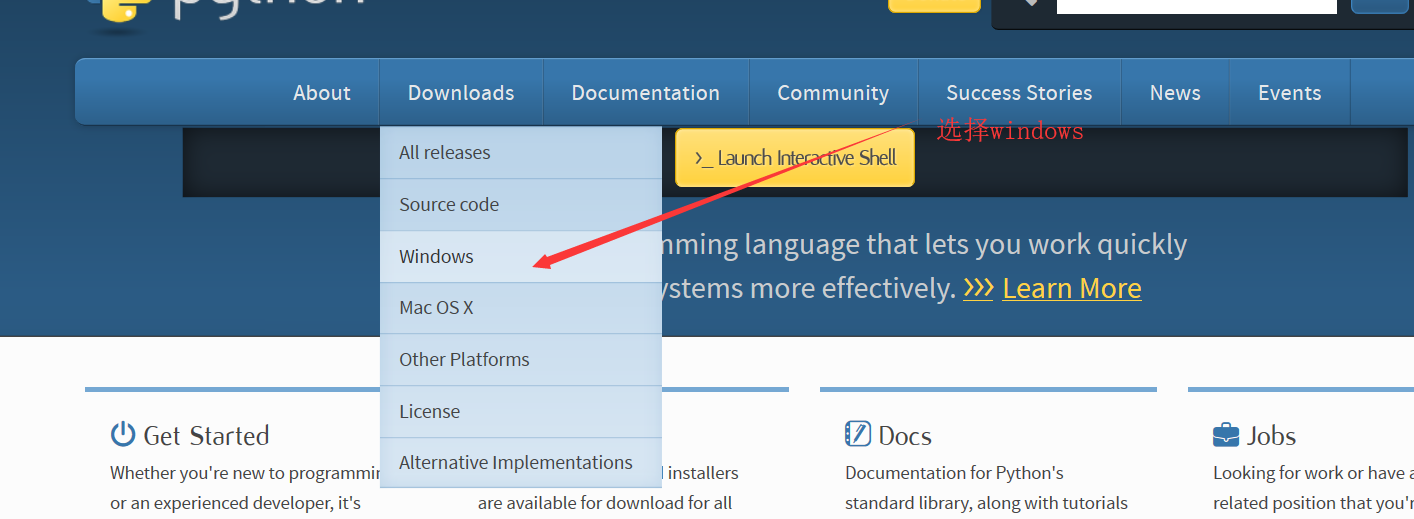The image size is (1414, 519).
Task: Click text "Whether you're new to programming"
Action: click(x=245, y=473)
